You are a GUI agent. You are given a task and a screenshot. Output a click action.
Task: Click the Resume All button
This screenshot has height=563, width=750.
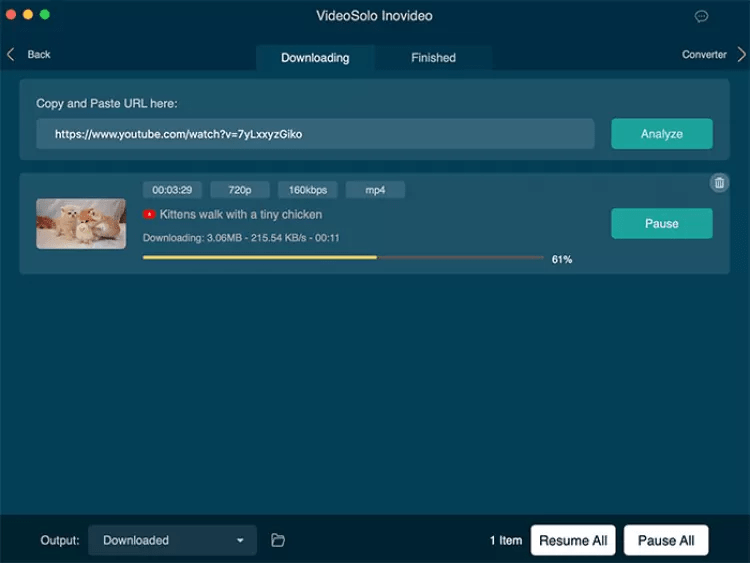[573, 541]
